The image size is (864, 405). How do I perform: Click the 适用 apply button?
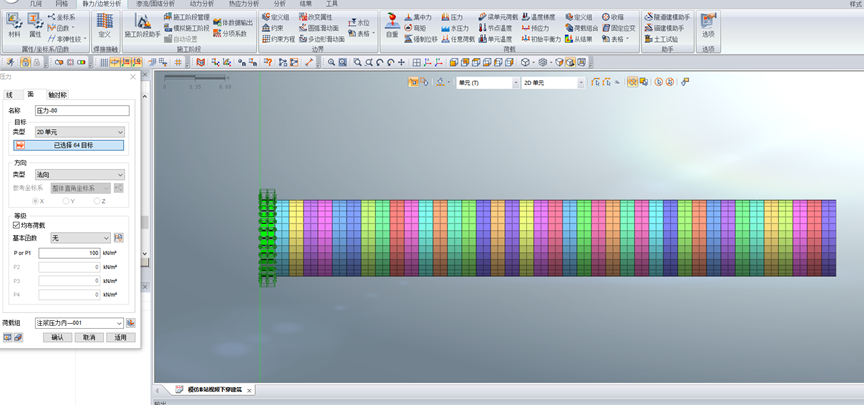click(x=121, y=337)
